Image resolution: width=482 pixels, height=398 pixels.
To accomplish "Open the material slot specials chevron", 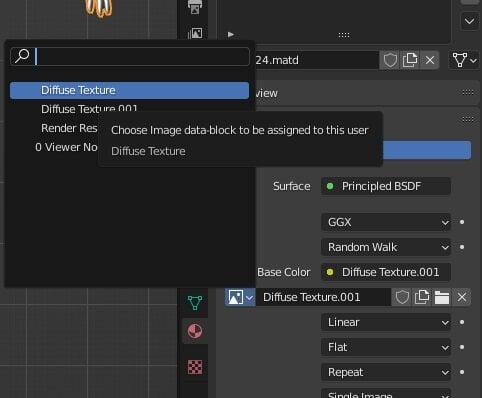I will [470, 21].
